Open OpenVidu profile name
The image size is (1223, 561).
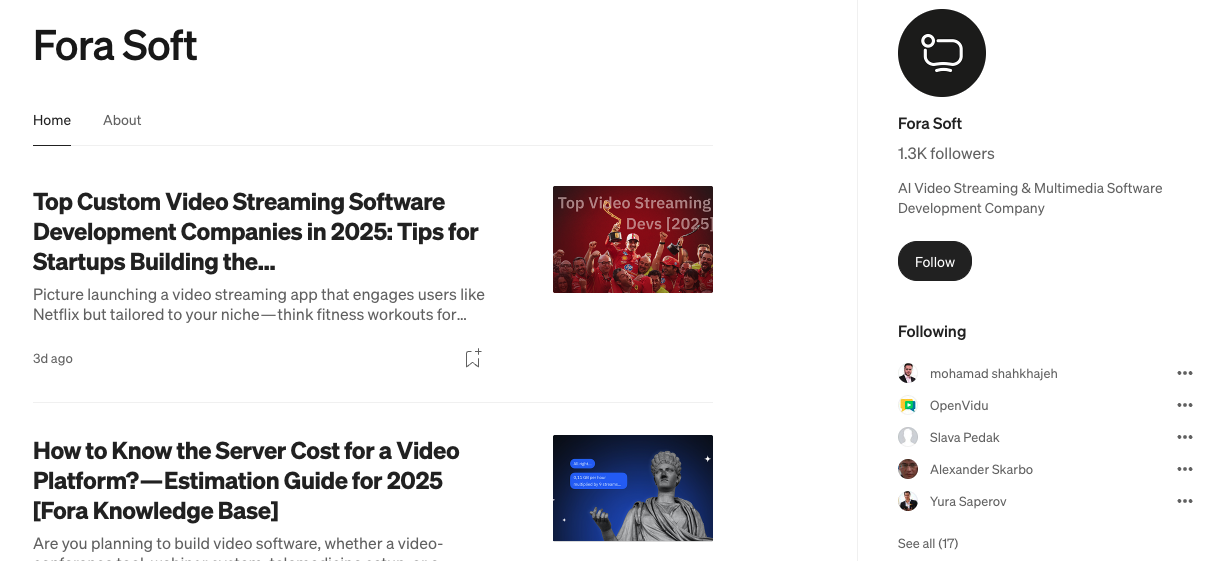pos(959,405)
